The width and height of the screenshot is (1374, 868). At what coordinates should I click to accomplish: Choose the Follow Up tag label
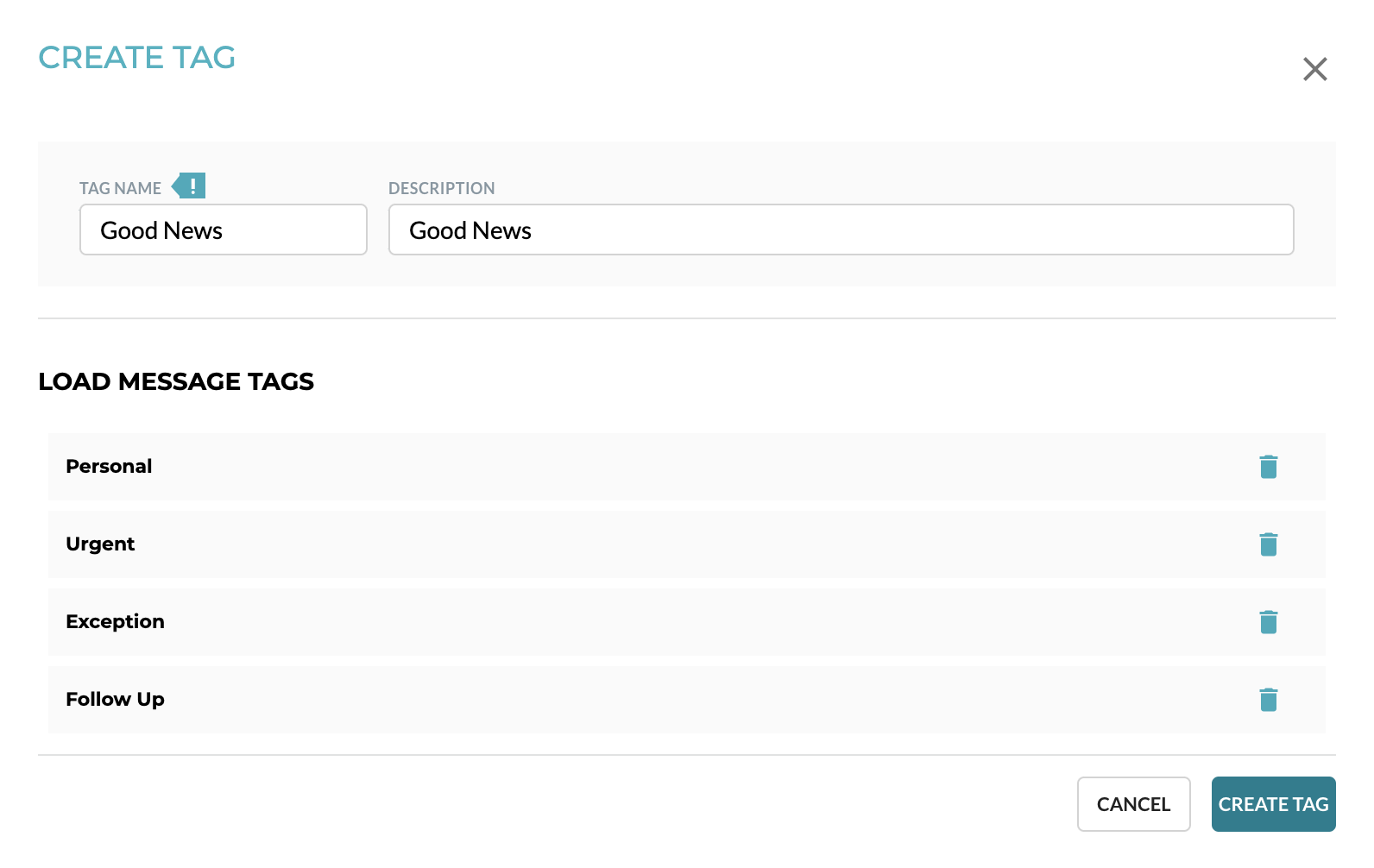(115, 700)
